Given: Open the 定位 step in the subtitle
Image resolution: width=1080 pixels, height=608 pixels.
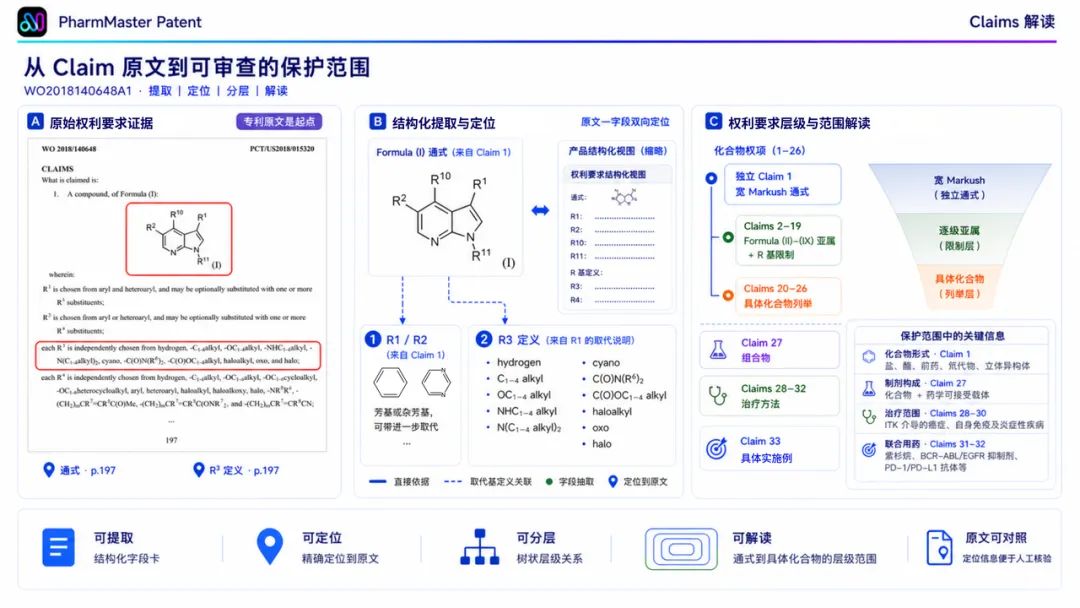Looking at the screenshot, I should [198, 91].
